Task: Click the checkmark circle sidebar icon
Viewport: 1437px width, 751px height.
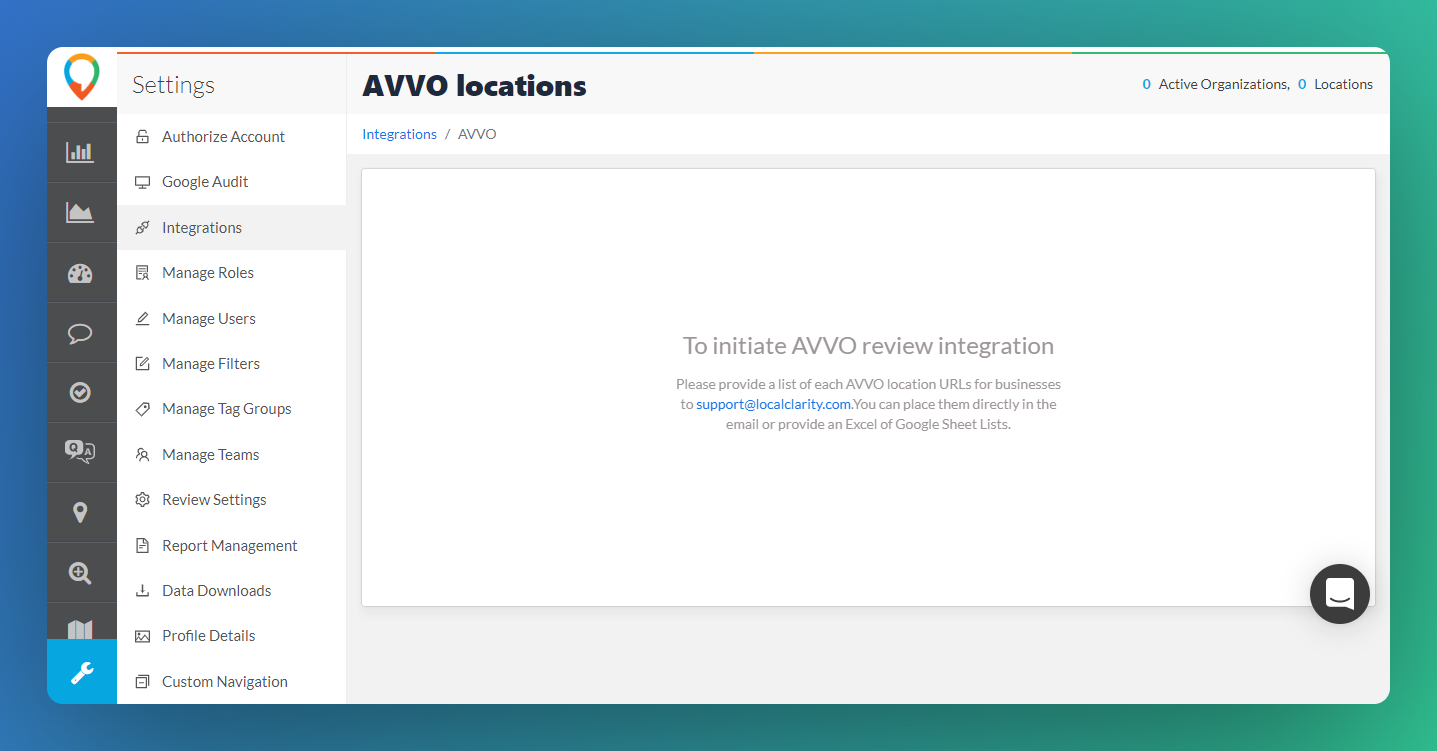Action: coord(80,393)
